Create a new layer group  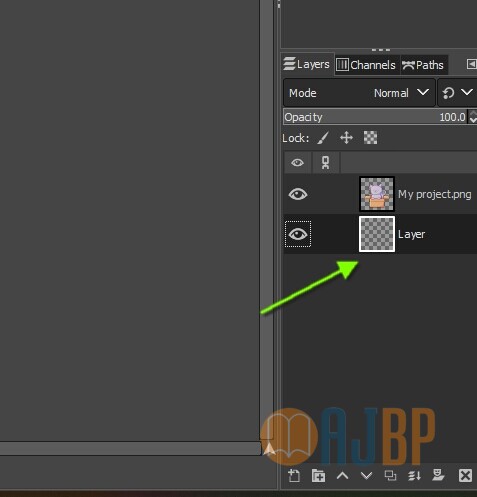(318, 476)
